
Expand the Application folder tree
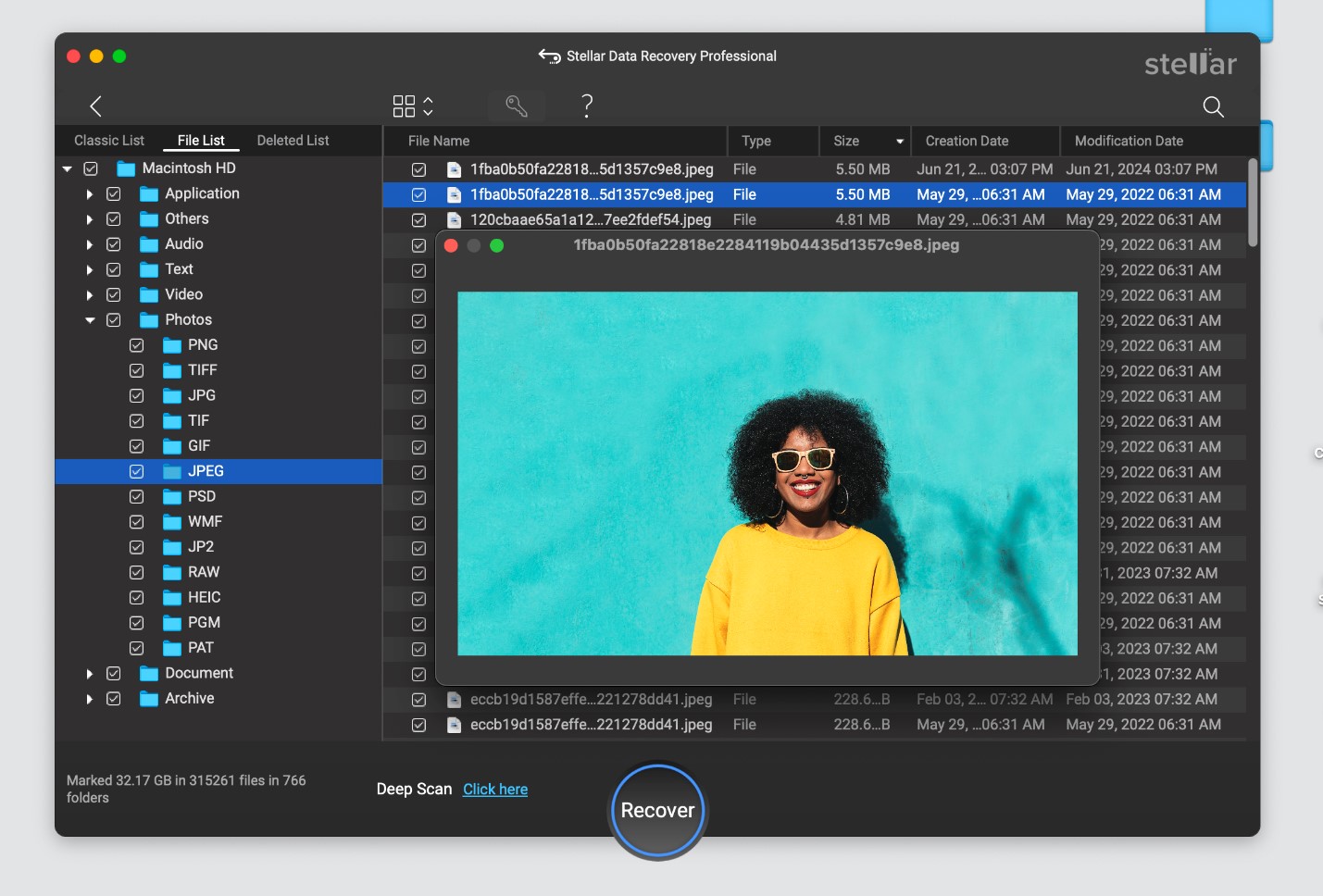click(89, 194)
